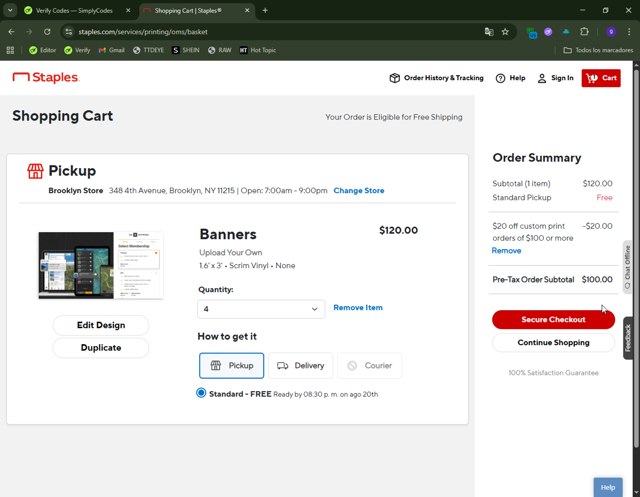Viewport: 640px width, 497px height.
Task: Reload the current page
Action: (x=47, y=32)
